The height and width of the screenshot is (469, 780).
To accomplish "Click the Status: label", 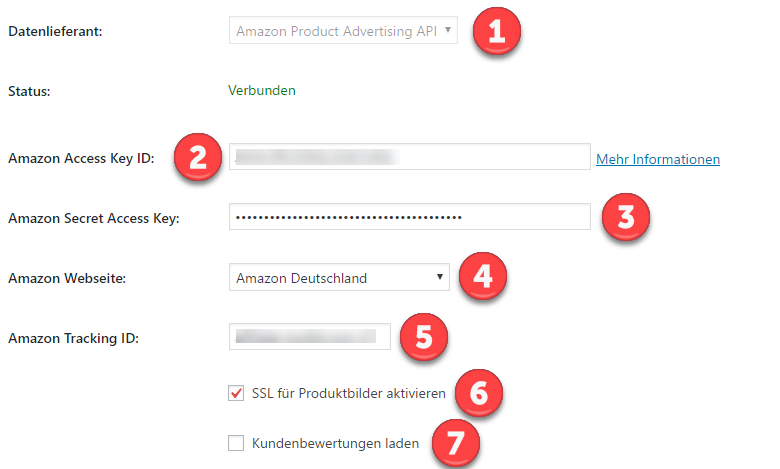I will 30,91.
